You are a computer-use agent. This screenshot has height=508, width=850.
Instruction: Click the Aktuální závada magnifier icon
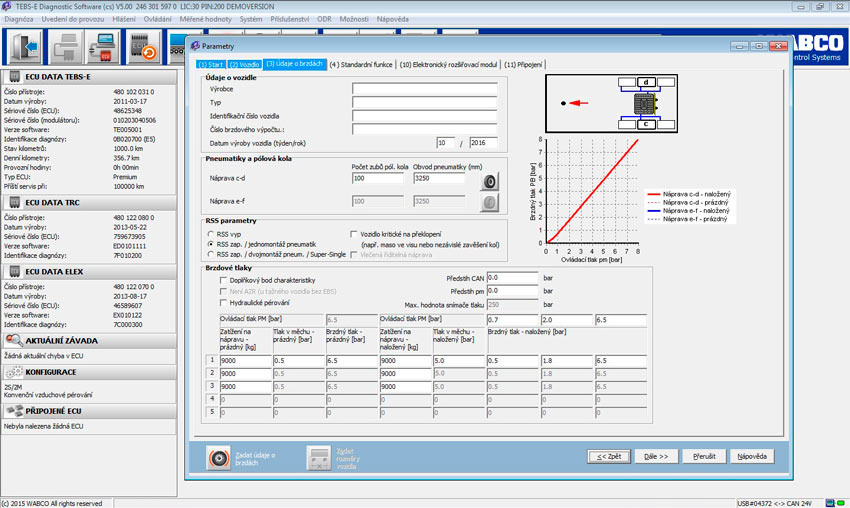pos(14,340)
